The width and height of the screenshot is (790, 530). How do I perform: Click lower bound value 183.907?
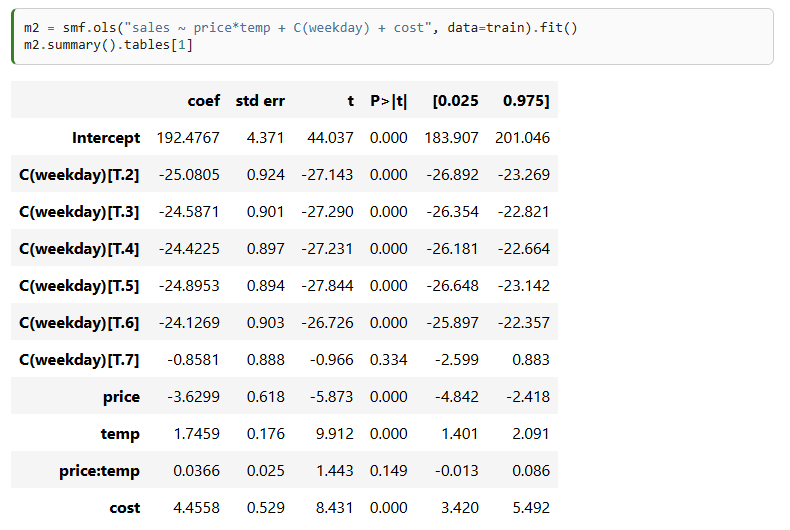451,138
